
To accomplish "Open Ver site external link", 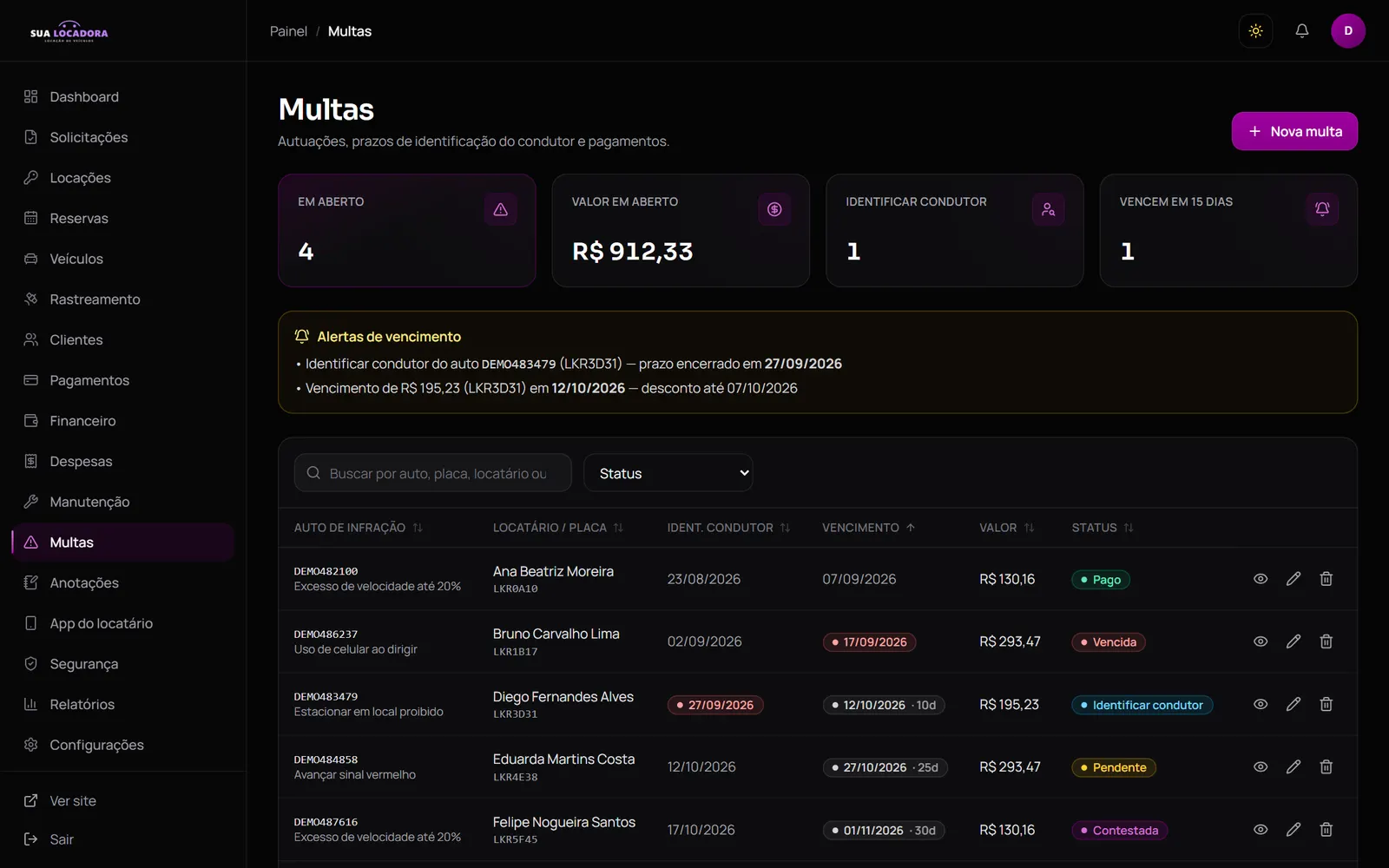I will (x=123, y=801).
